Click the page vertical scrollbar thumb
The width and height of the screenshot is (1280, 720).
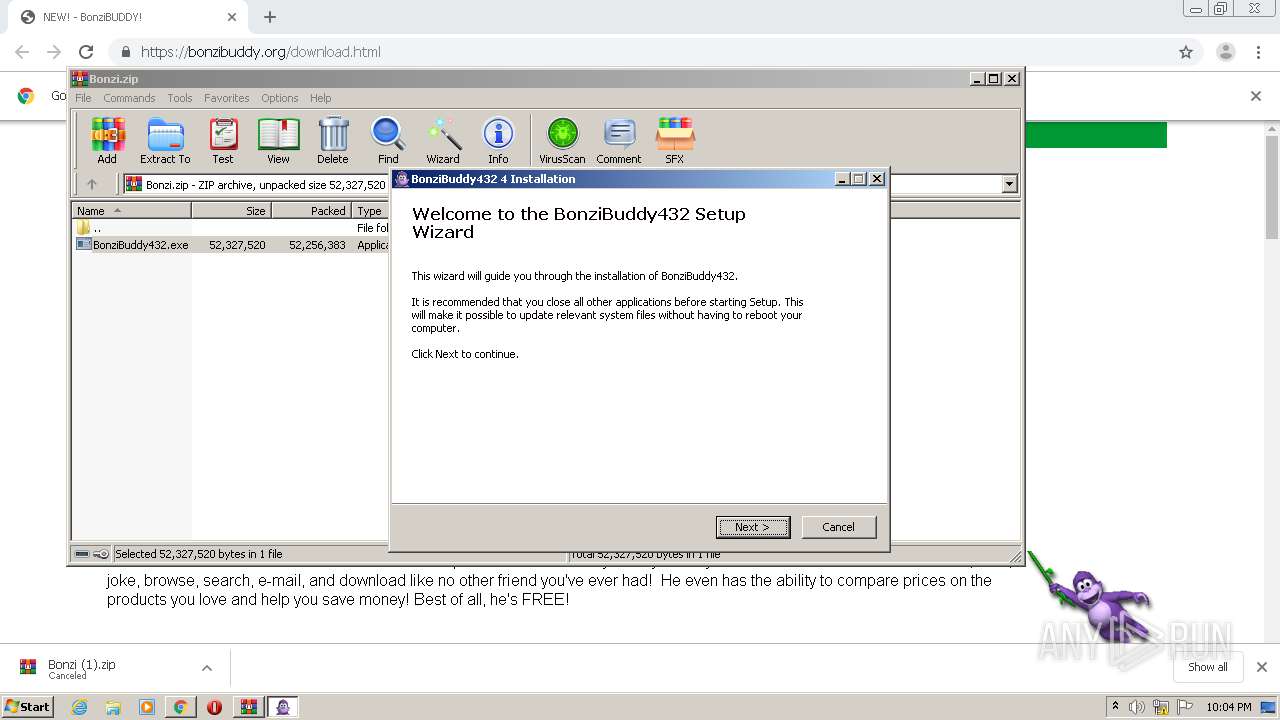click(x=1272, y=187)
